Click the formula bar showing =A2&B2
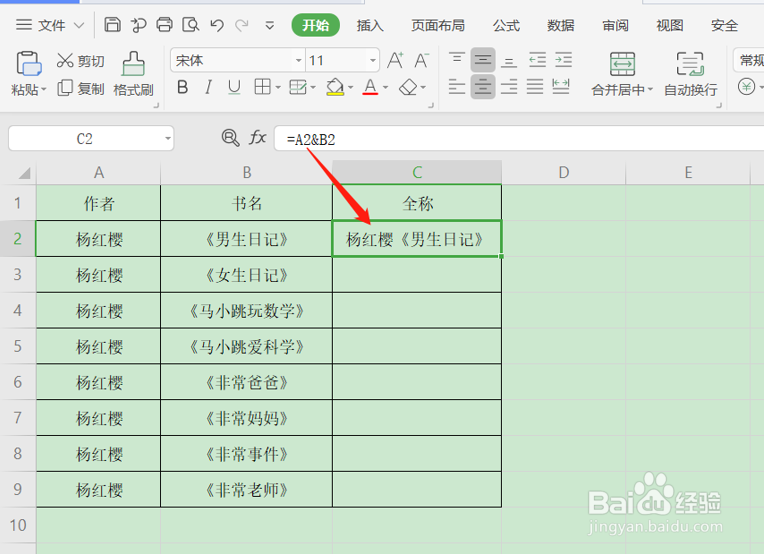The height and width of the screenshot is (554, 766). pos(519,139)
